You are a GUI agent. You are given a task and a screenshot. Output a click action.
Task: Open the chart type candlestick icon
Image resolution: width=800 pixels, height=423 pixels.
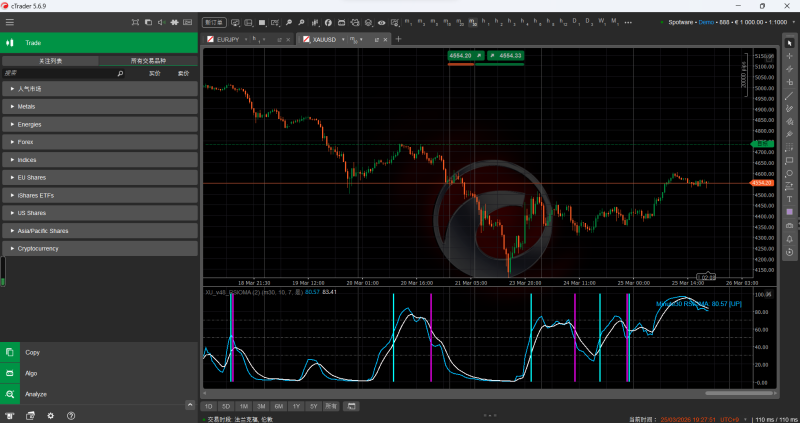point(315,22)
